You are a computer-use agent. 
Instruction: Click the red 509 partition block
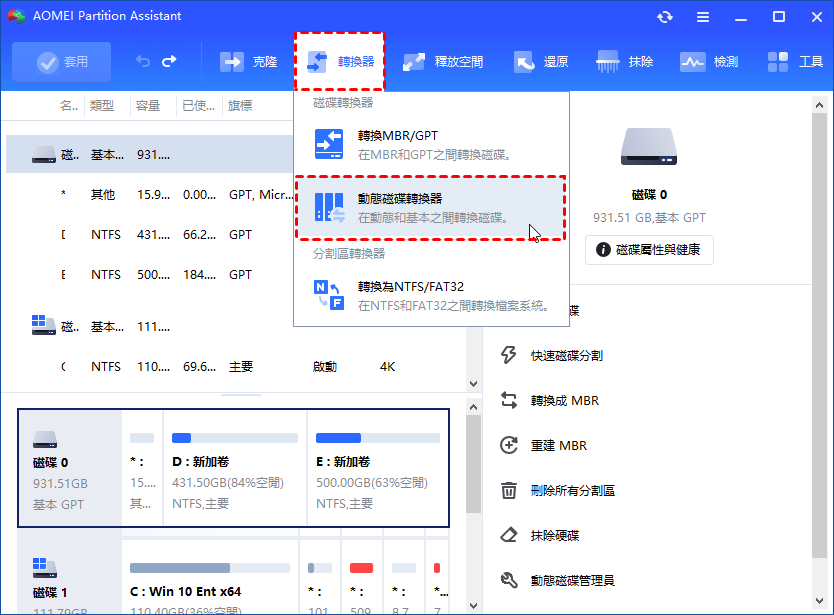pyautogui.click(x=361, y=577)
